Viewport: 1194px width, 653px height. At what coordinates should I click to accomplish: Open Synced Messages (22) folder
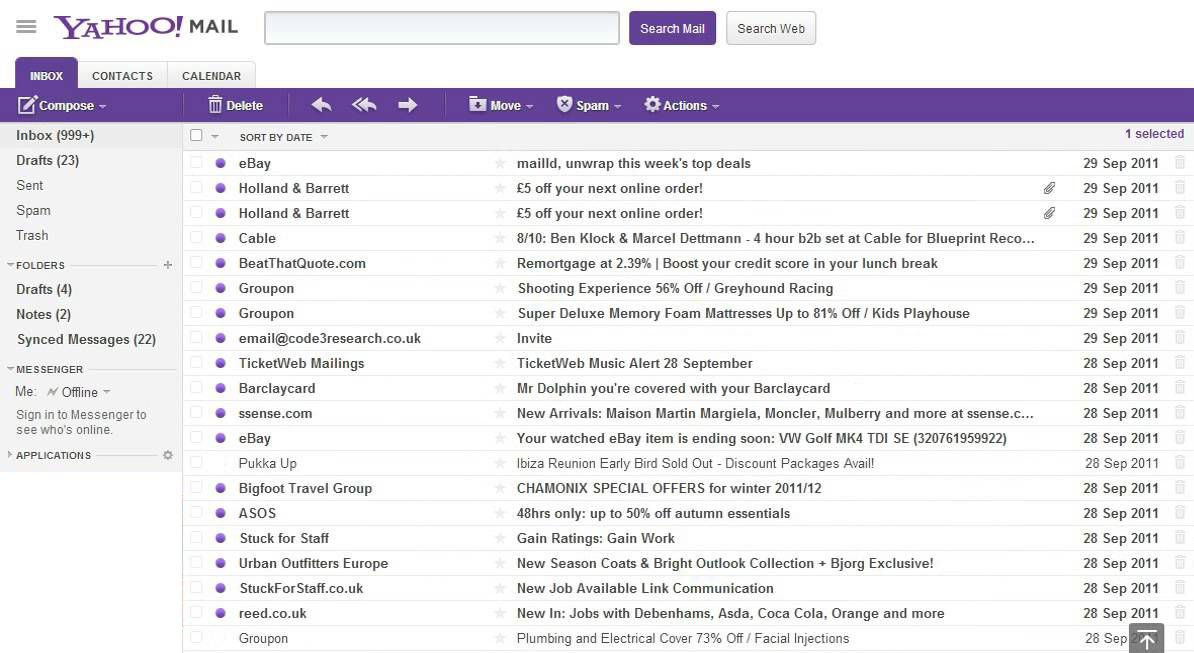[x=86, y=339]
